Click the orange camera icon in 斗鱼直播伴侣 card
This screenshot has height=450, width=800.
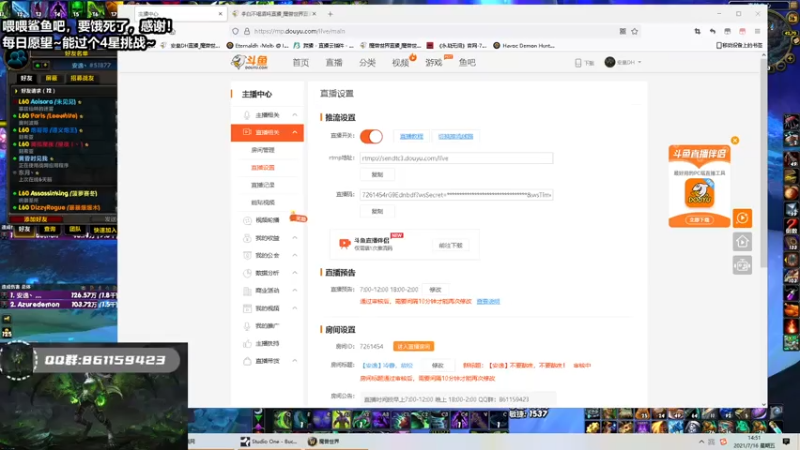click(x=344, y=244)
